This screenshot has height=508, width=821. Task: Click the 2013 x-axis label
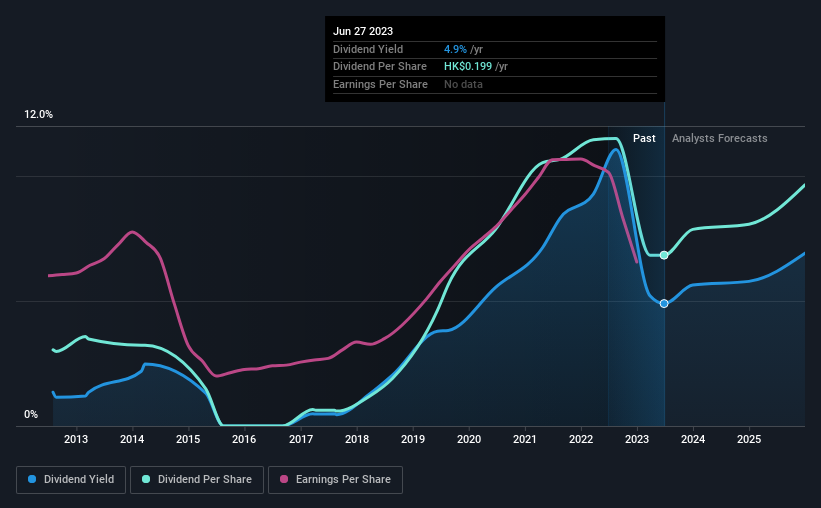pyautogui.click(x=76, y=439)
